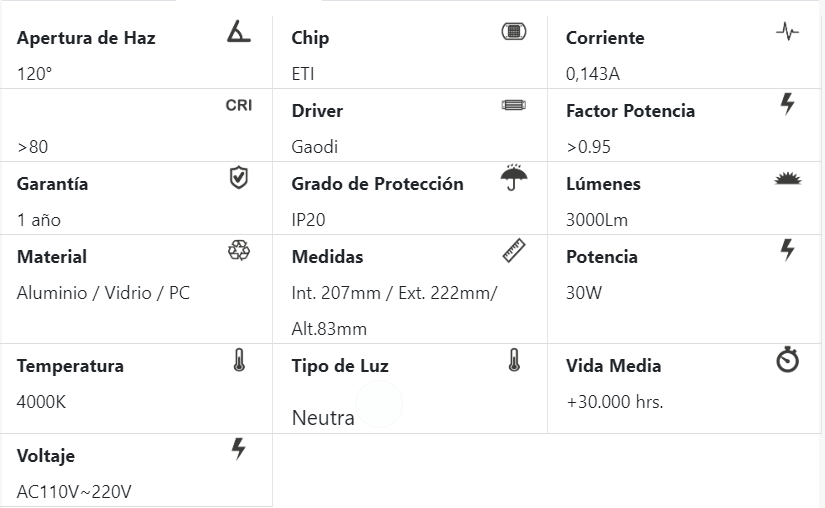Click the Neutra light type value
Screen dimensions: 825x508
coord(323,417)
